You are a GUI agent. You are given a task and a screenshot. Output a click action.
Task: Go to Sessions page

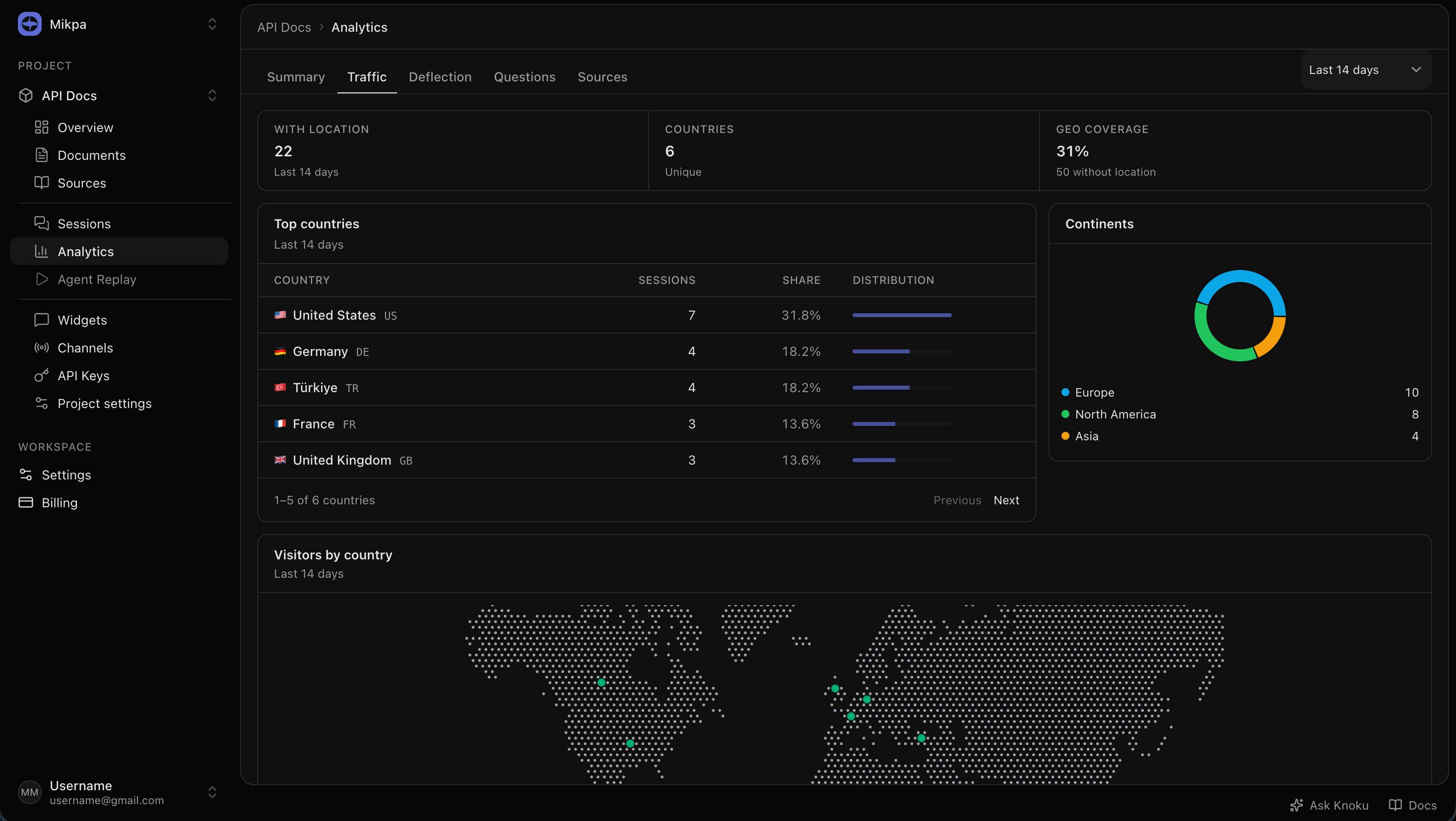119,223
